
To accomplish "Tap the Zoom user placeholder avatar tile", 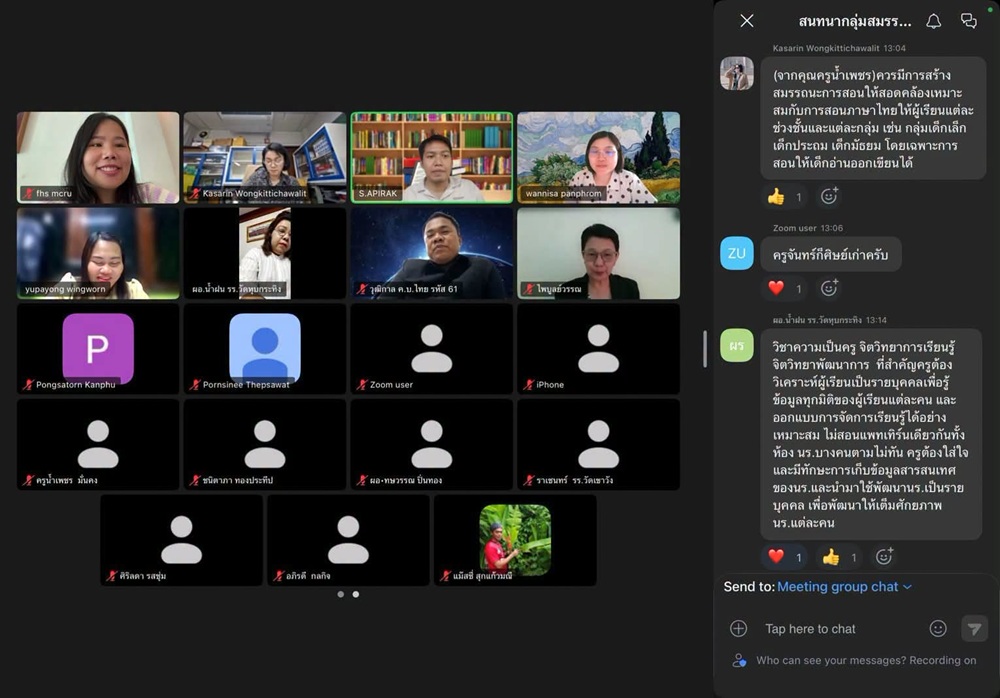I will pyautogui.click(x=432, y=349).
